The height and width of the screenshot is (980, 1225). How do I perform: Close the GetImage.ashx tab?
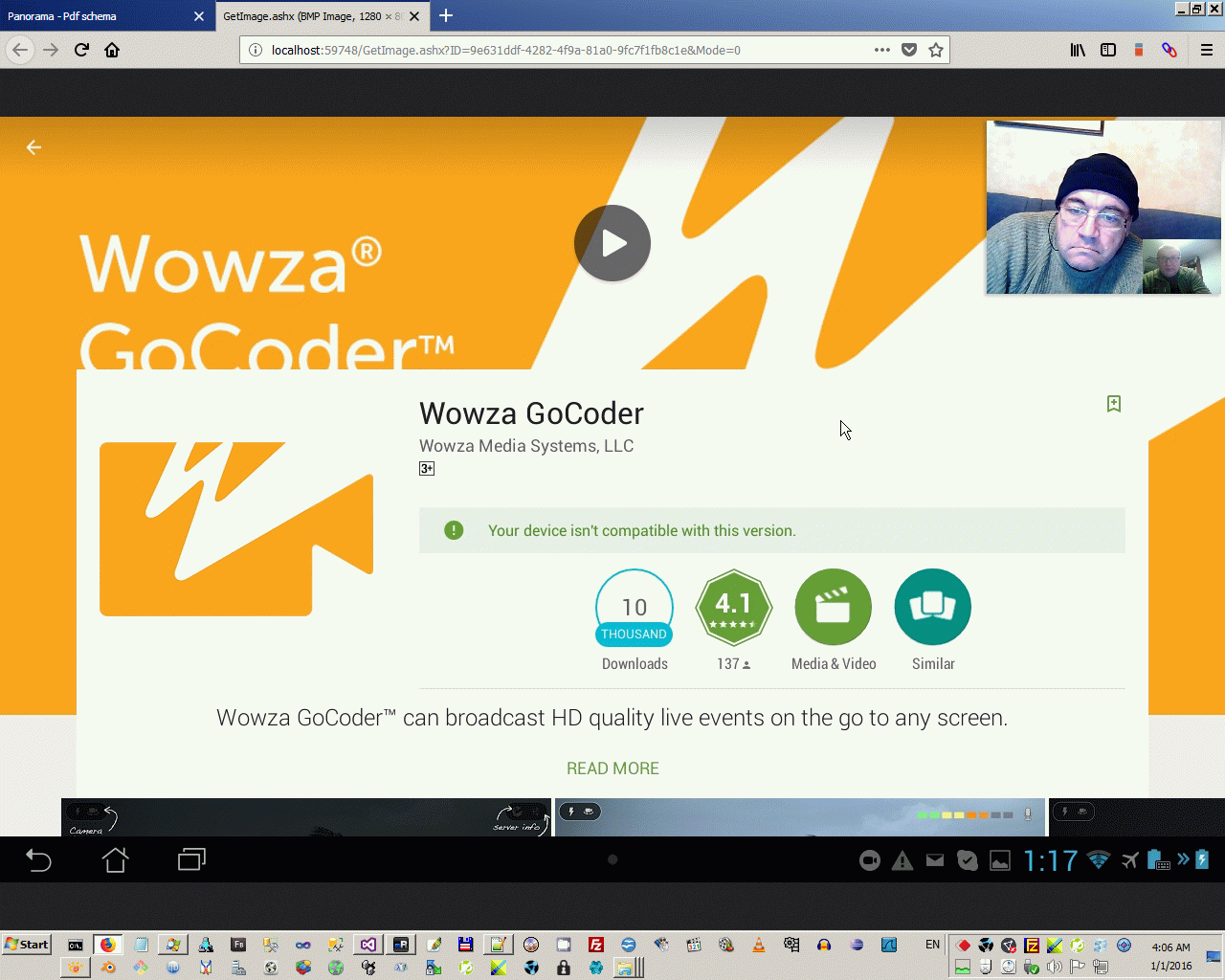(x=414, y=16)
